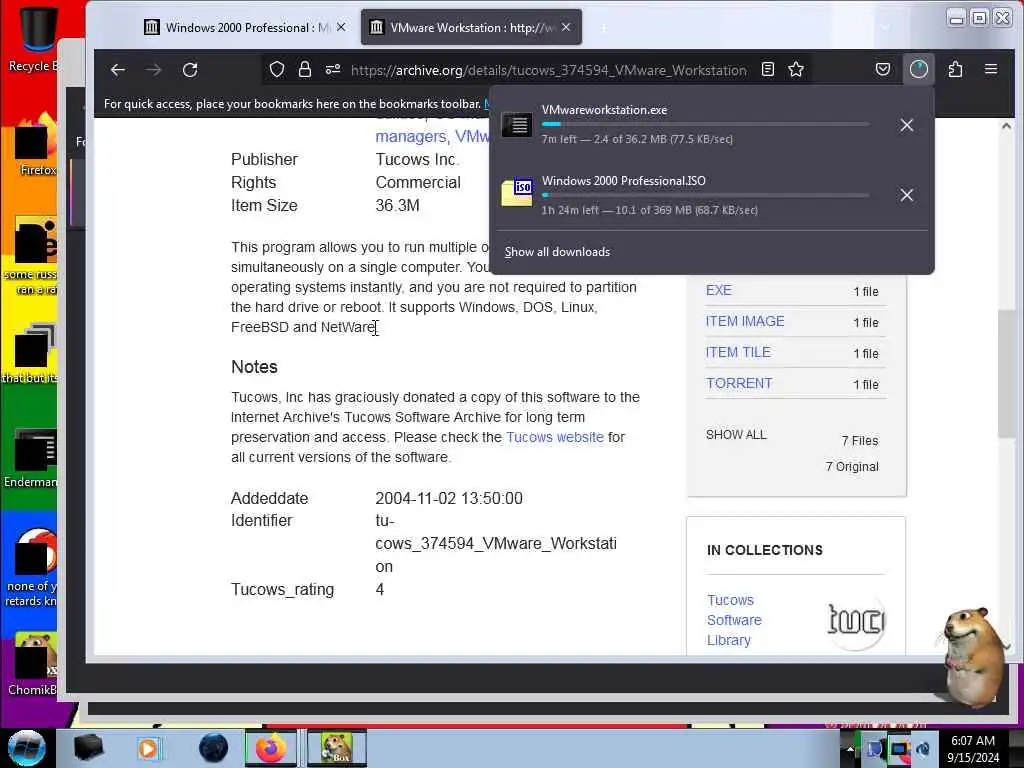
Task: Open the media player taskbar icon
Action: 148,748
